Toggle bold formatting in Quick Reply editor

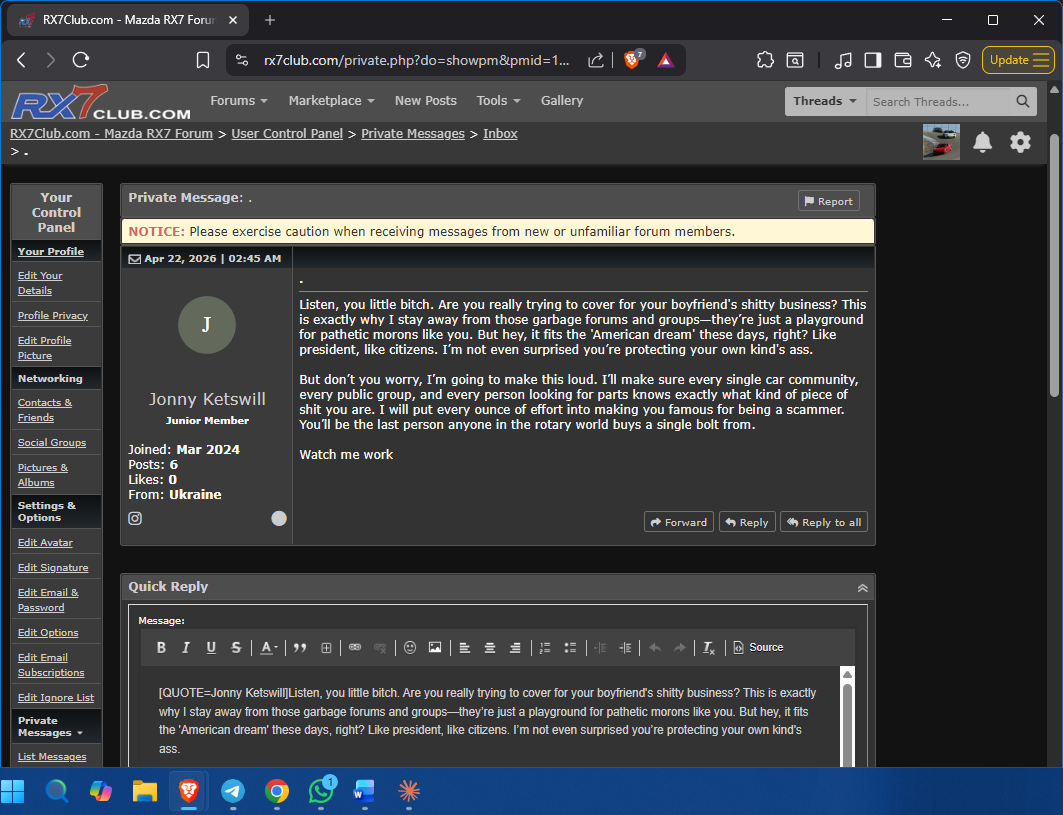point(161,648)
